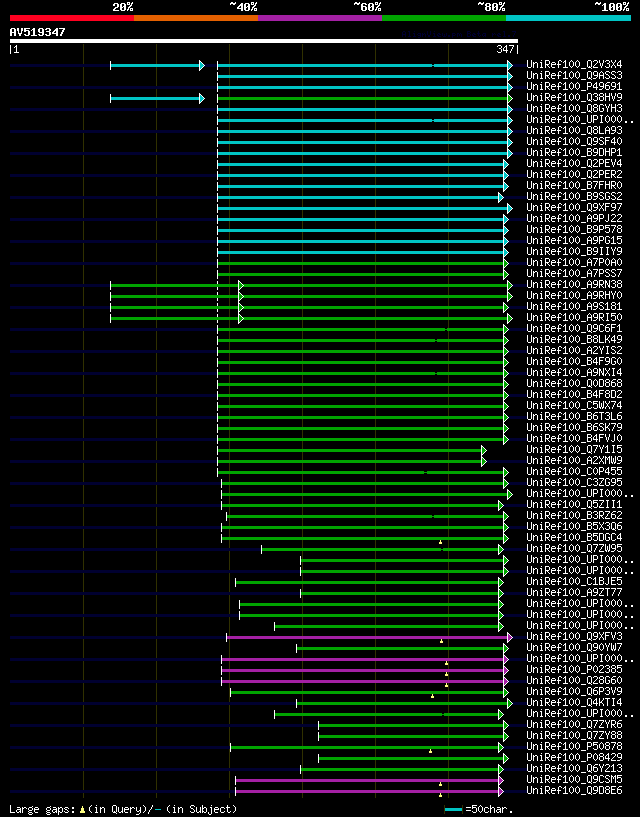Click the UniRef100_C5WX74 label

click(574, 405)
